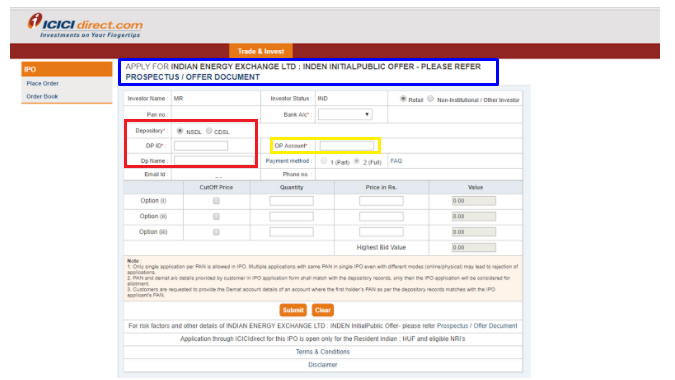The image size is (675, 380).
Task: Click the Investor Name value MR
Action: [178, 99]
